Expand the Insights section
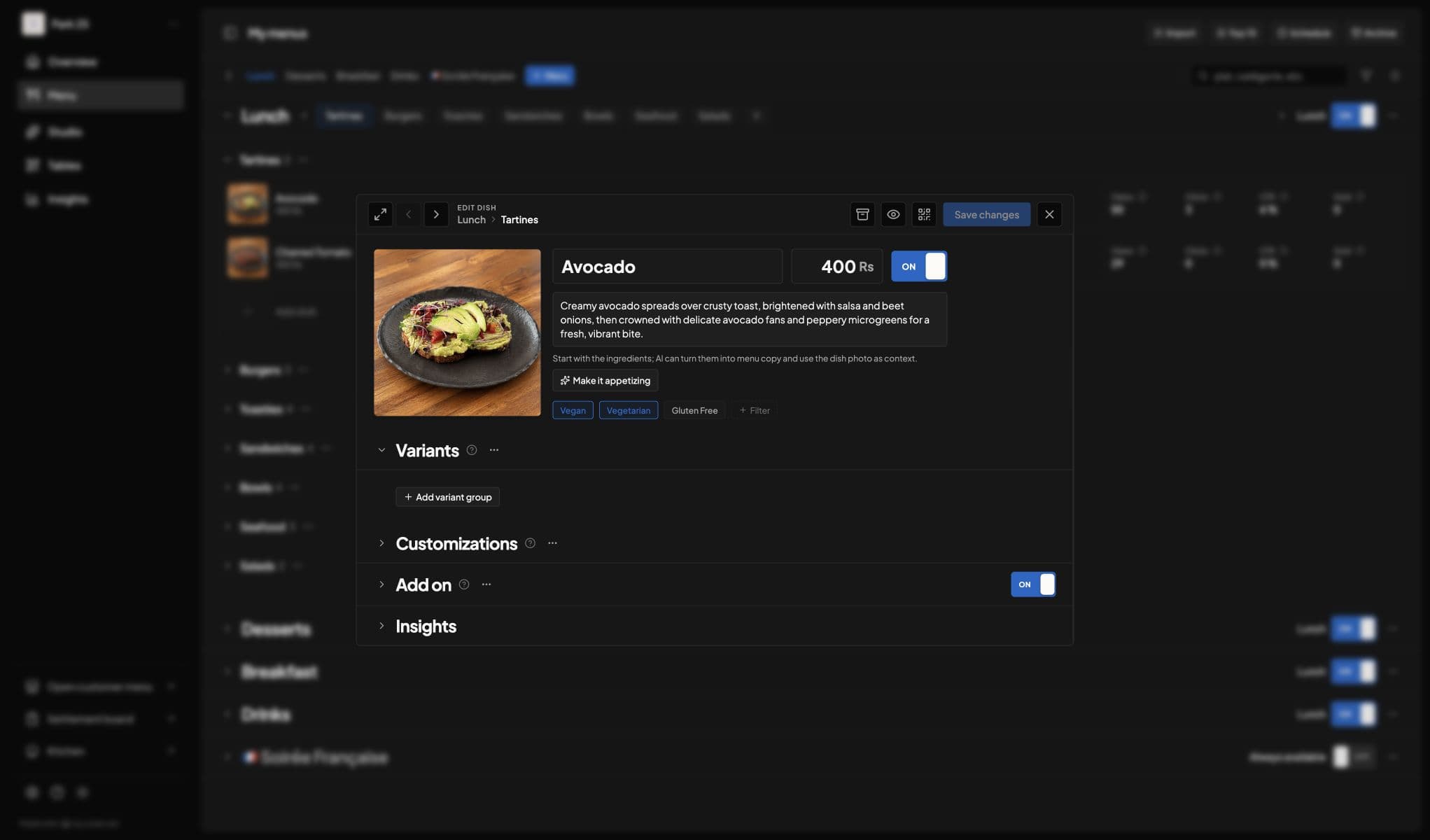Image resolution: width=1430 pixels, height=840 pixels. click(x=381, y=626)
